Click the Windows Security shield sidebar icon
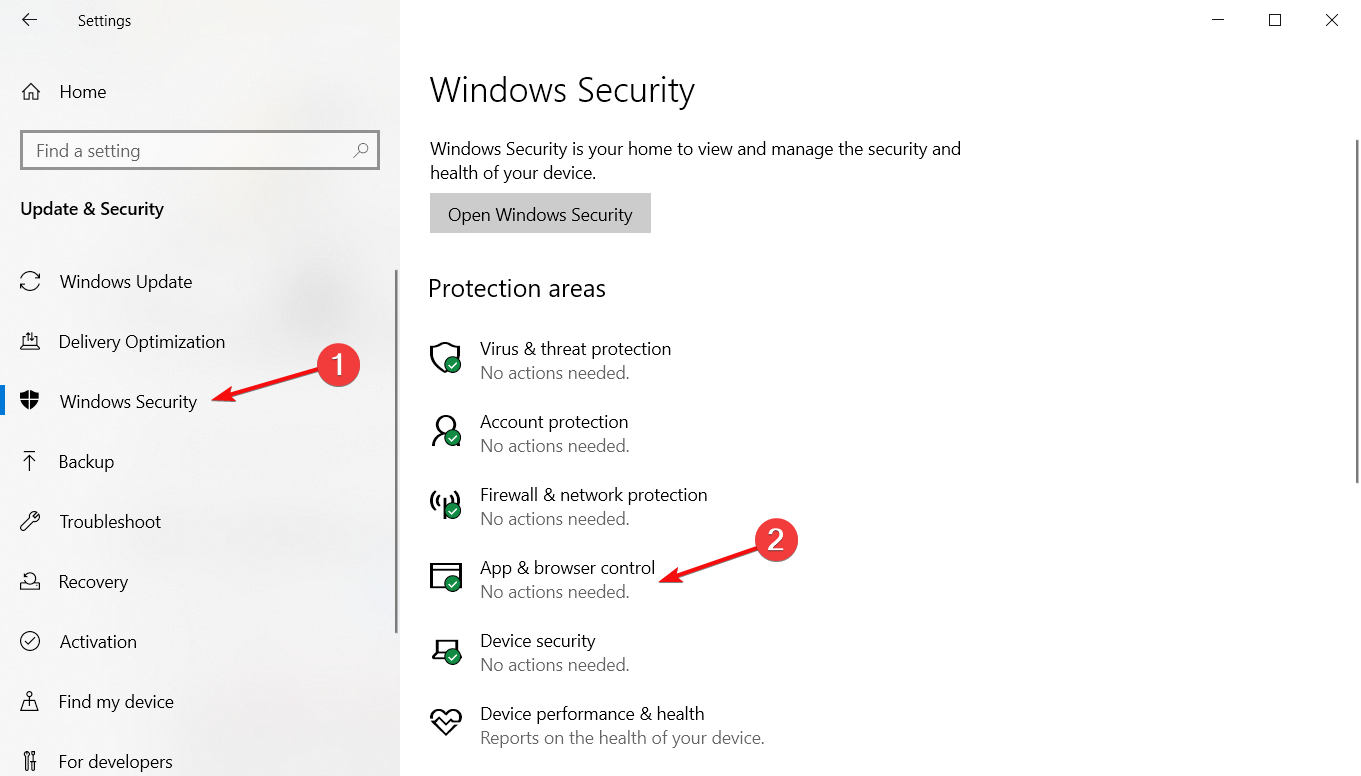 point(30,401)
